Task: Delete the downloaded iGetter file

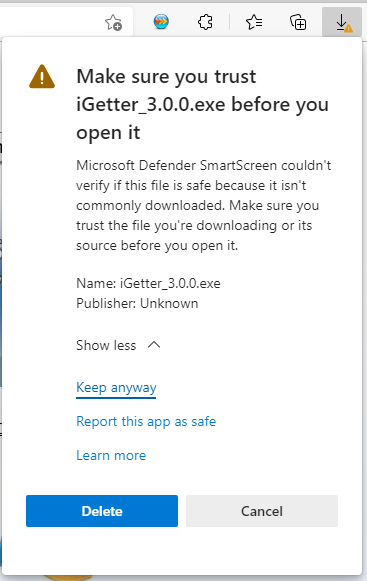Action: [x=102, y=511]
